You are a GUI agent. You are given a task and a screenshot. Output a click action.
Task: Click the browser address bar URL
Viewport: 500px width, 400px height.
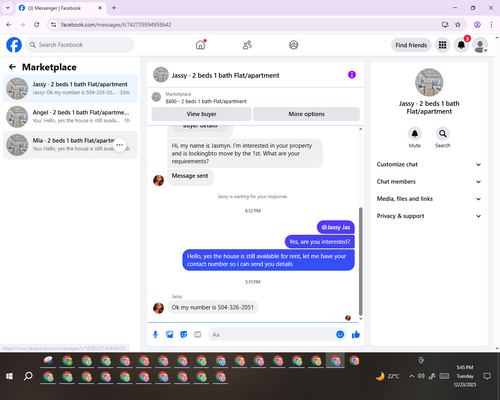116,25
